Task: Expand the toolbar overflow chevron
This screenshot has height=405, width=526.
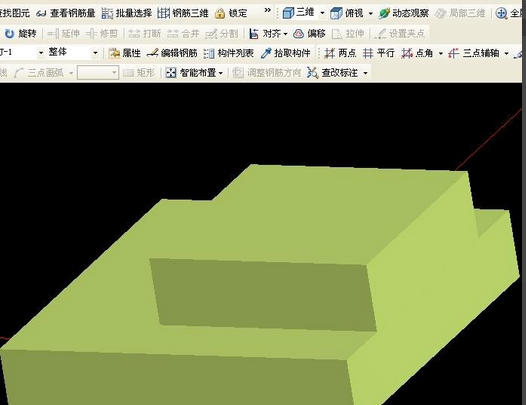Action: tap(267, 10)
